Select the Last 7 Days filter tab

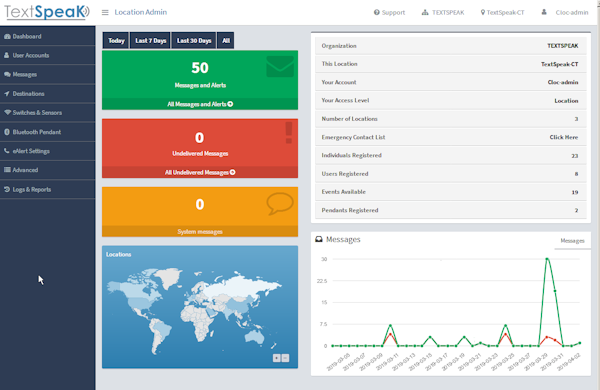click(x=150, y=41)
